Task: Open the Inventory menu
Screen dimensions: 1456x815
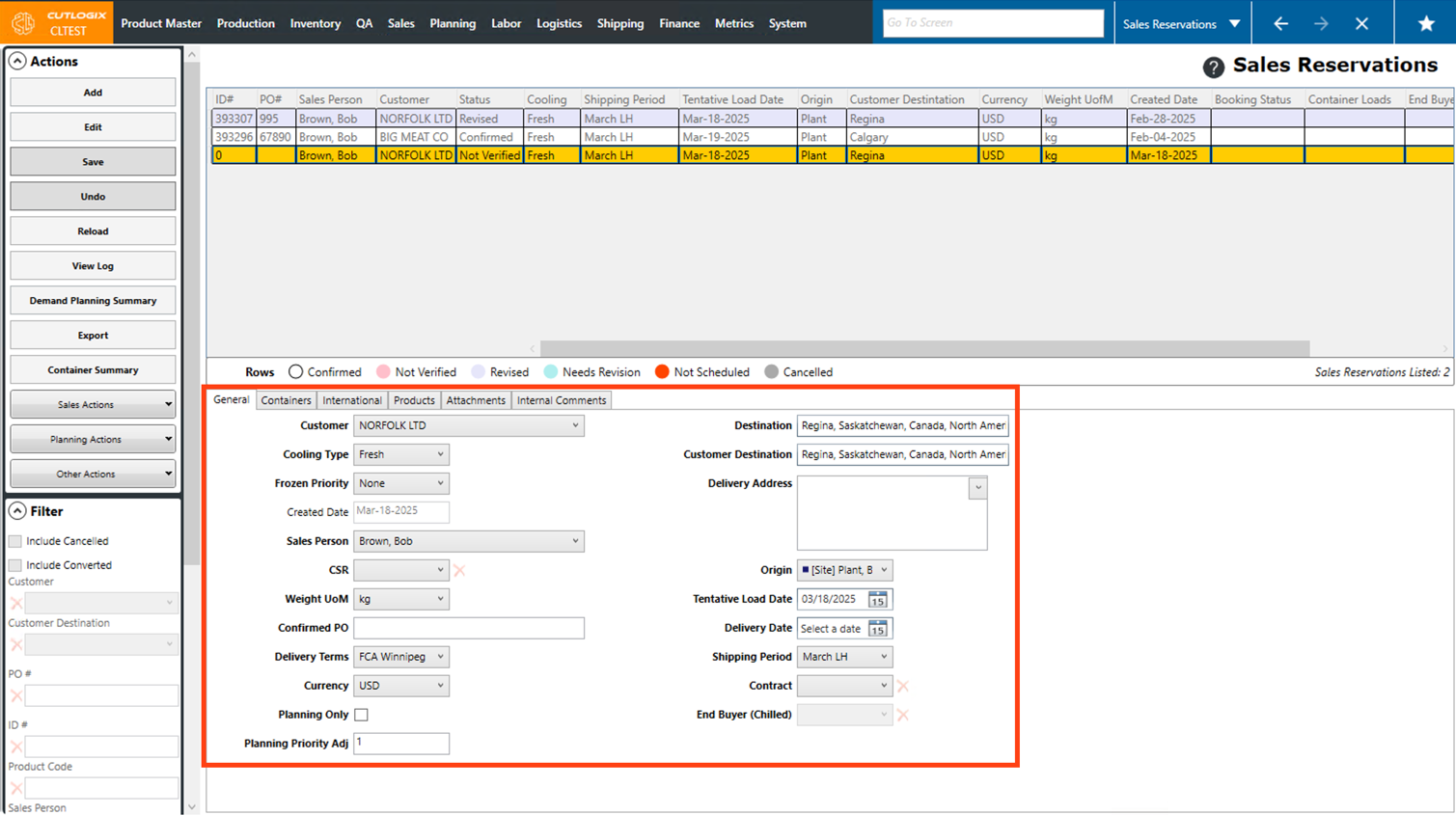Action: [x=315, y=23]
